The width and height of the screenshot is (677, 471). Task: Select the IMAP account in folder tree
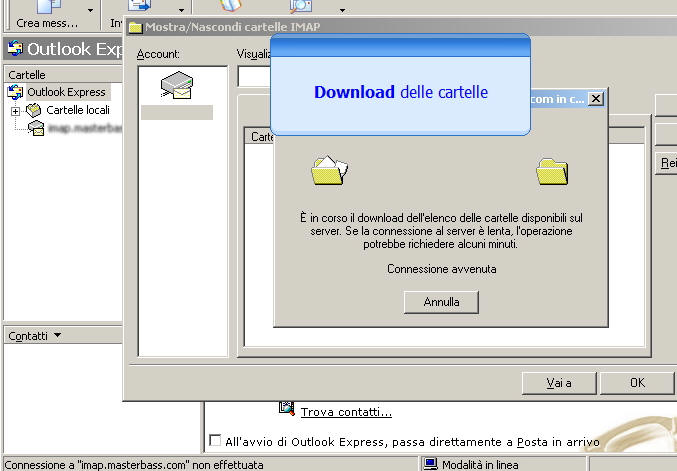tap(84, 128)
